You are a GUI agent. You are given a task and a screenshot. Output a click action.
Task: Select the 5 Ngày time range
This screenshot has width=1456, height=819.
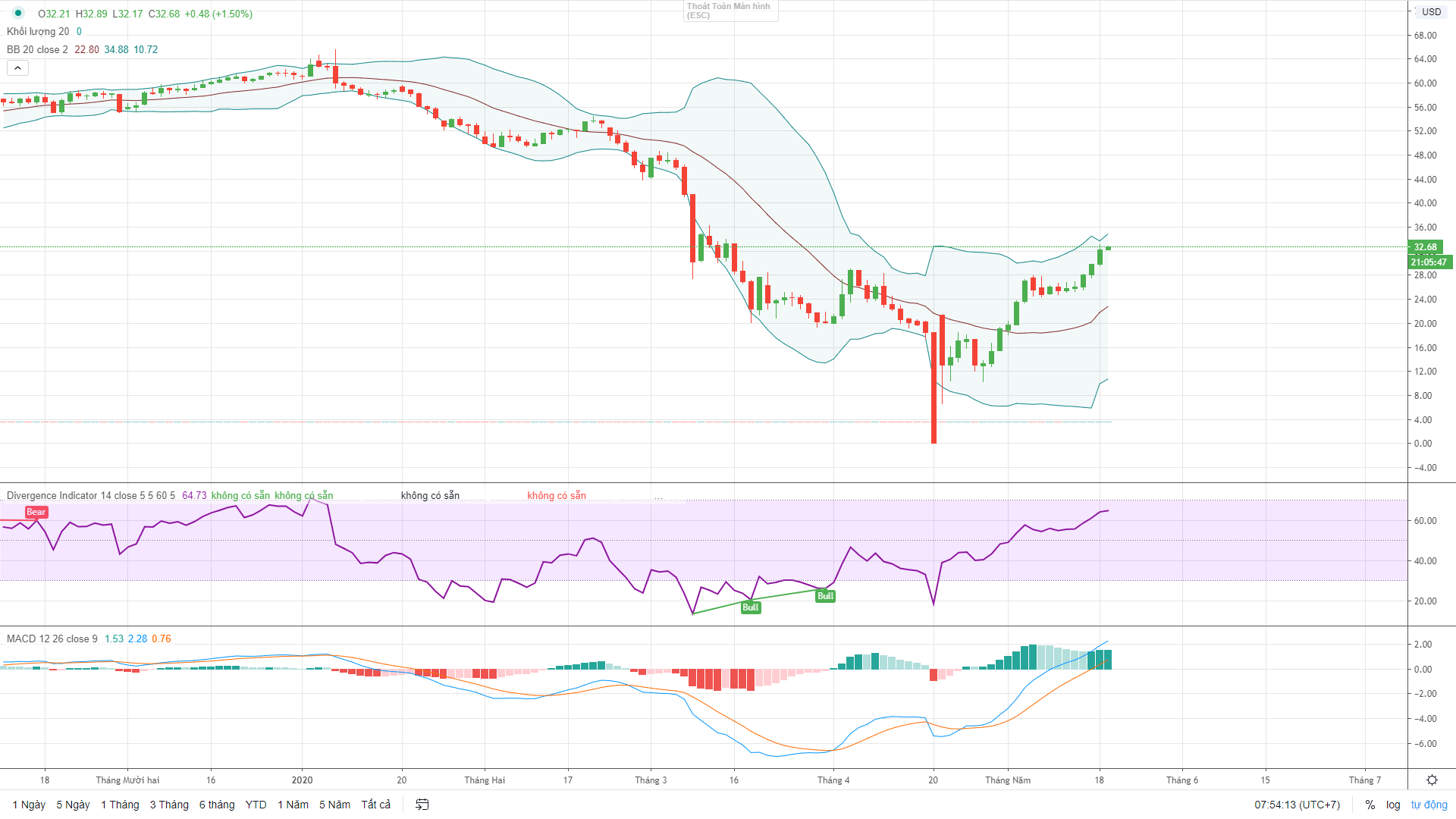point(73,805)
